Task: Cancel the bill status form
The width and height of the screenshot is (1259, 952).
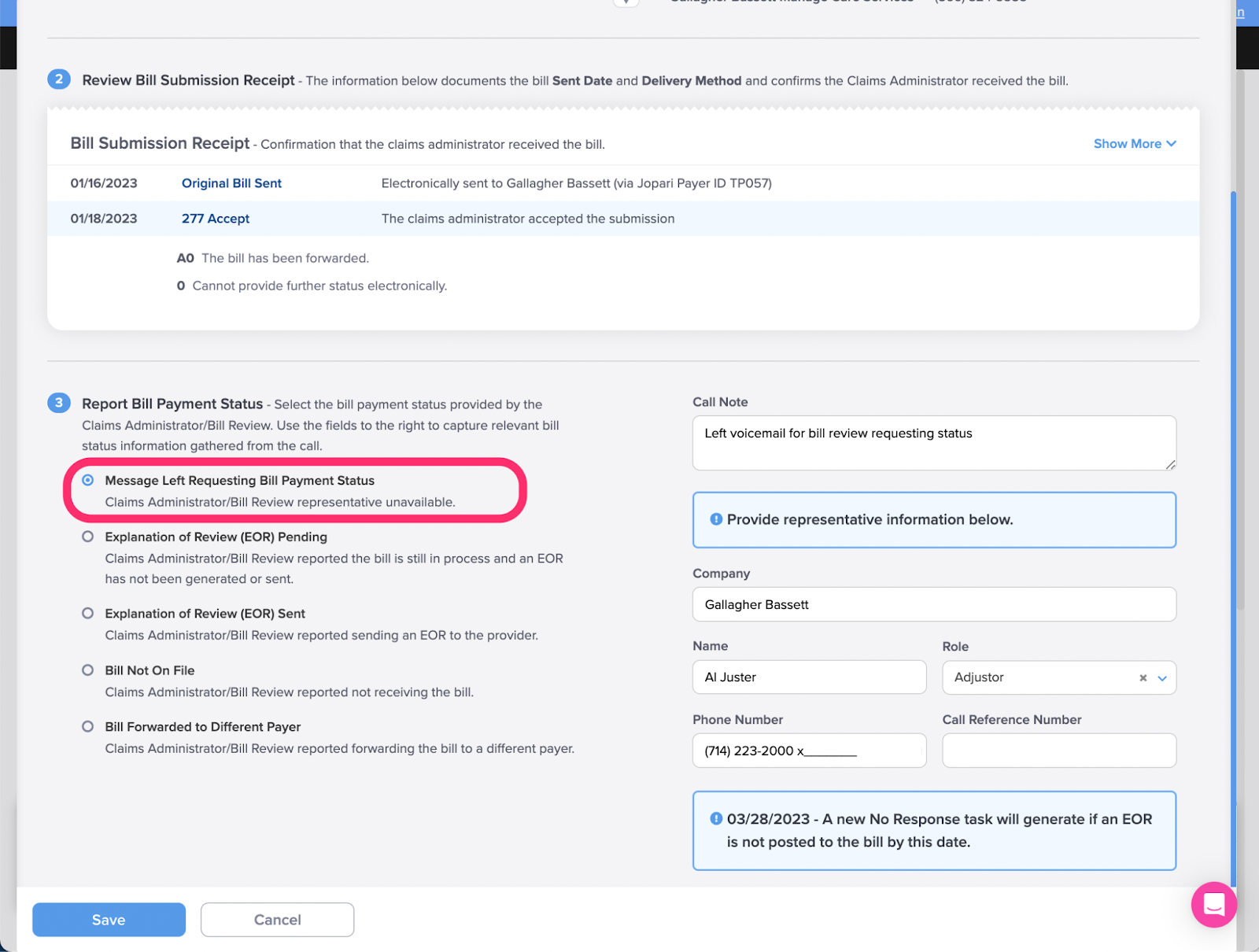Action: [x=277, y=920]
